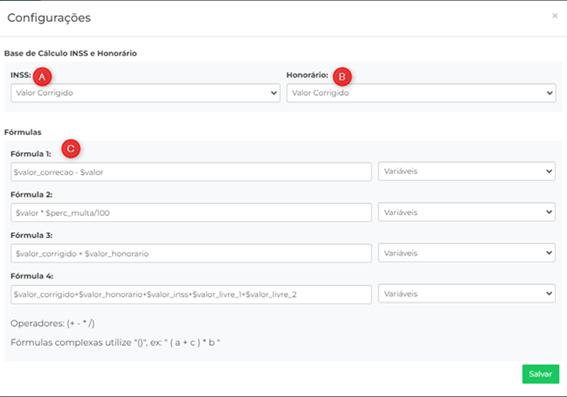The height and width of the screenshot is (397, 567).
Task: Expand the Variáveis dropdown for Fórmula 3
Action: pos(466,253)
